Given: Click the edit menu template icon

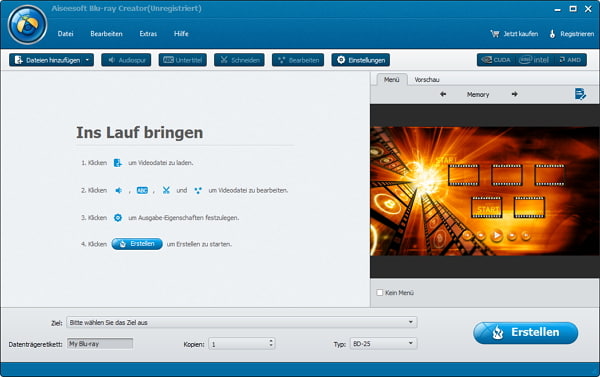Looking at the screenshot, I should (580, 94).
